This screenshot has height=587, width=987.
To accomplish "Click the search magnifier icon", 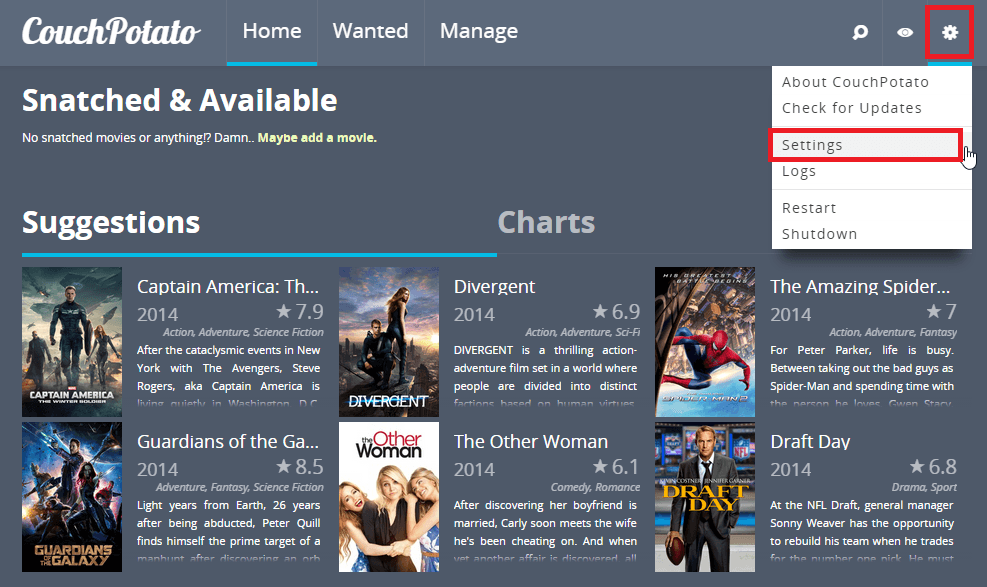I will point(860,33).
